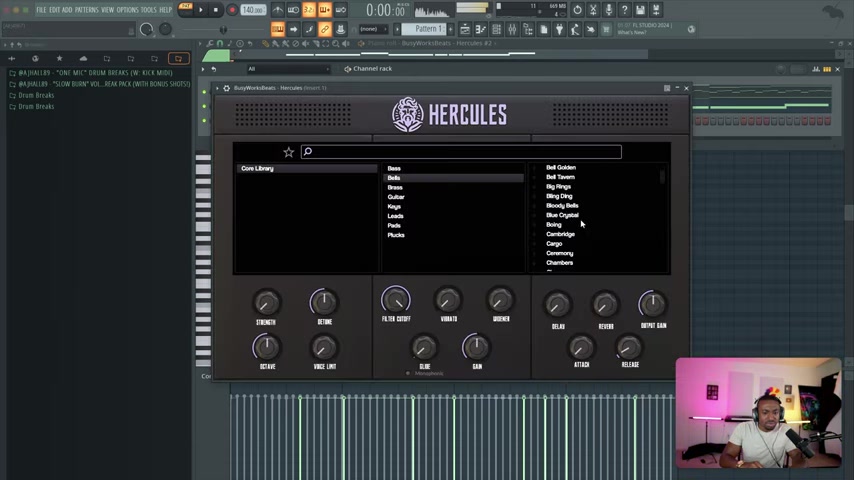Open the help question mark icon
Image resolution: width=854 pixels, height=480 pixels.
[x=625, y=10]
